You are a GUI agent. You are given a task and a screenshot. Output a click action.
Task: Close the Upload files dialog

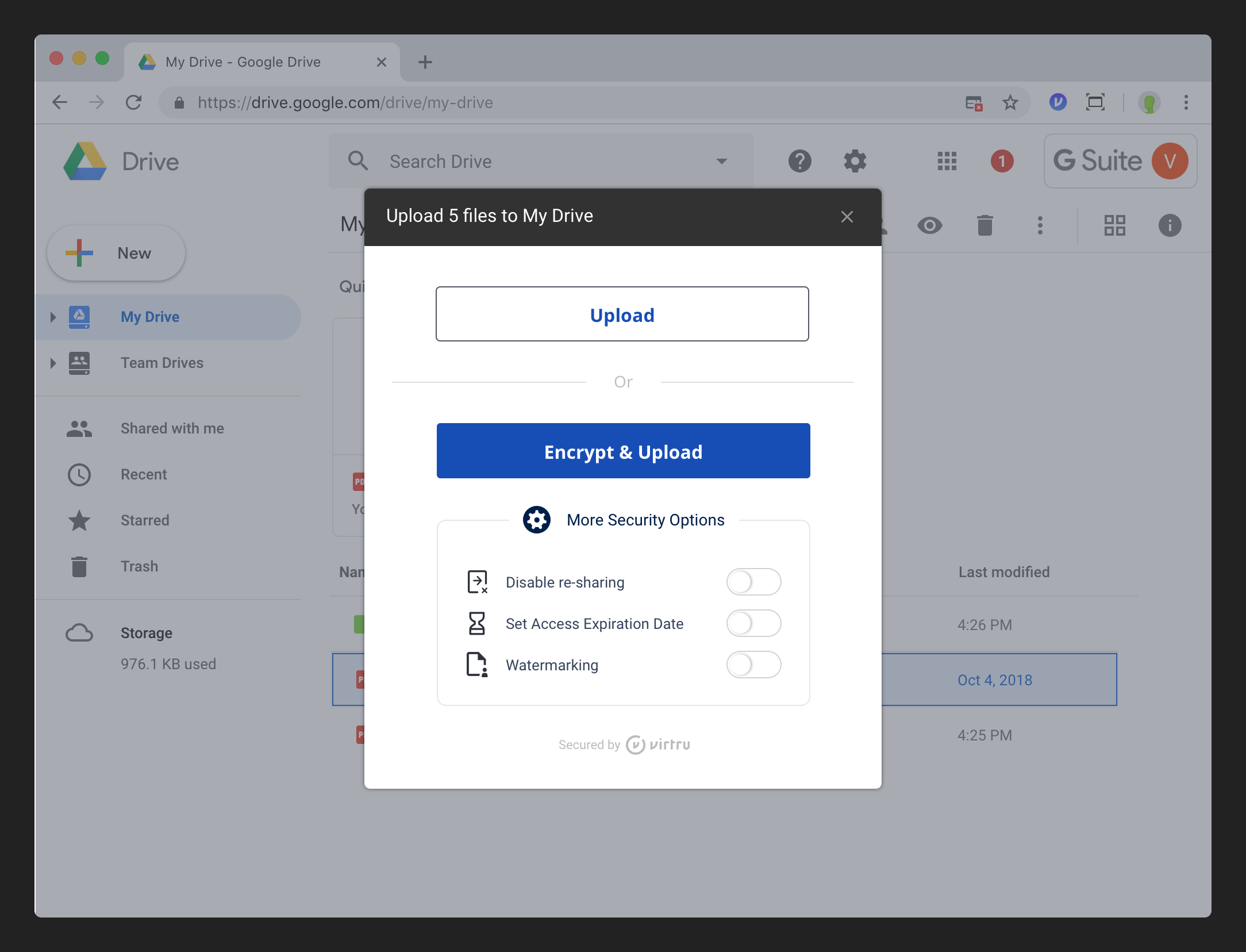click(847, 217)
